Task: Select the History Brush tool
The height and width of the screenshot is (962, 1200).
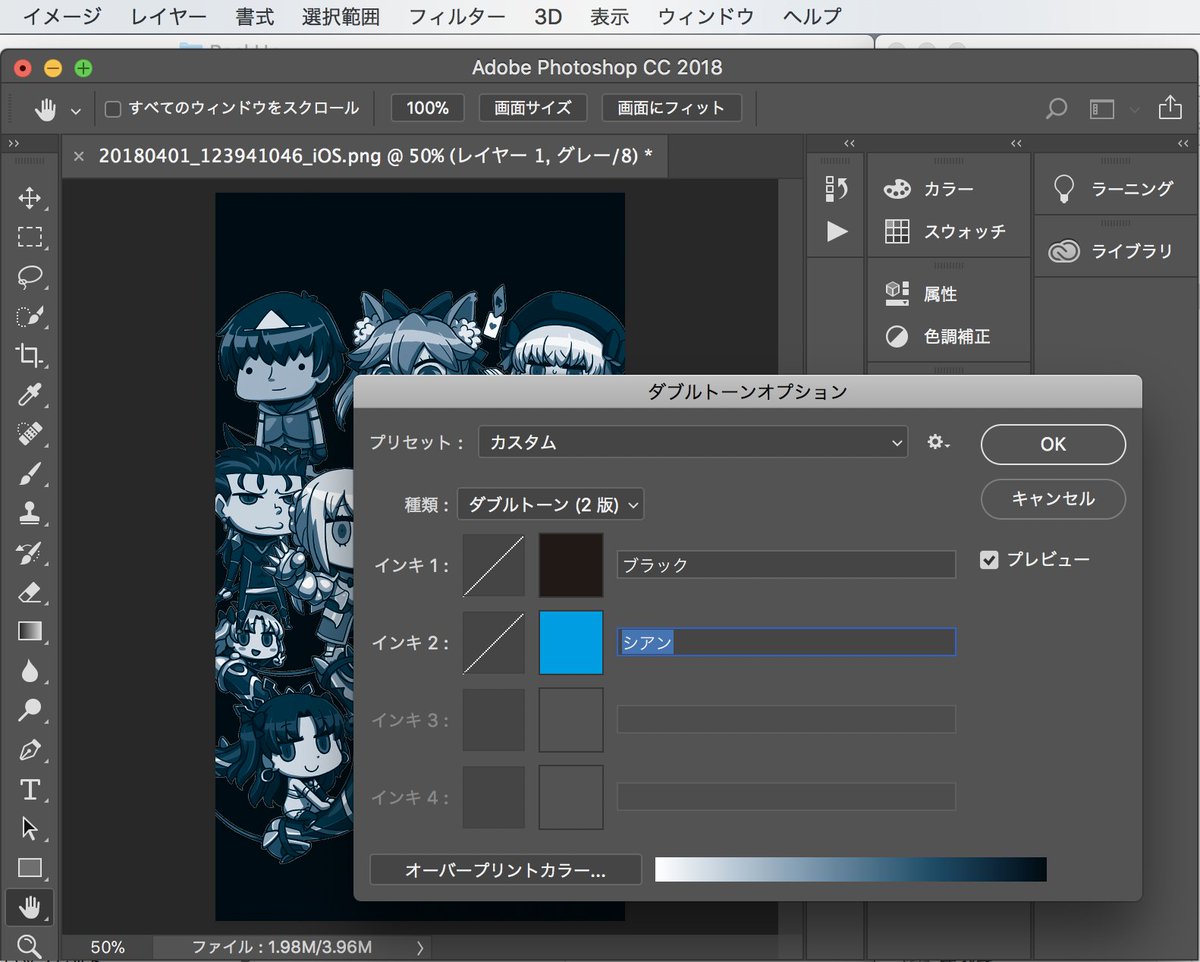Action: 29,552
